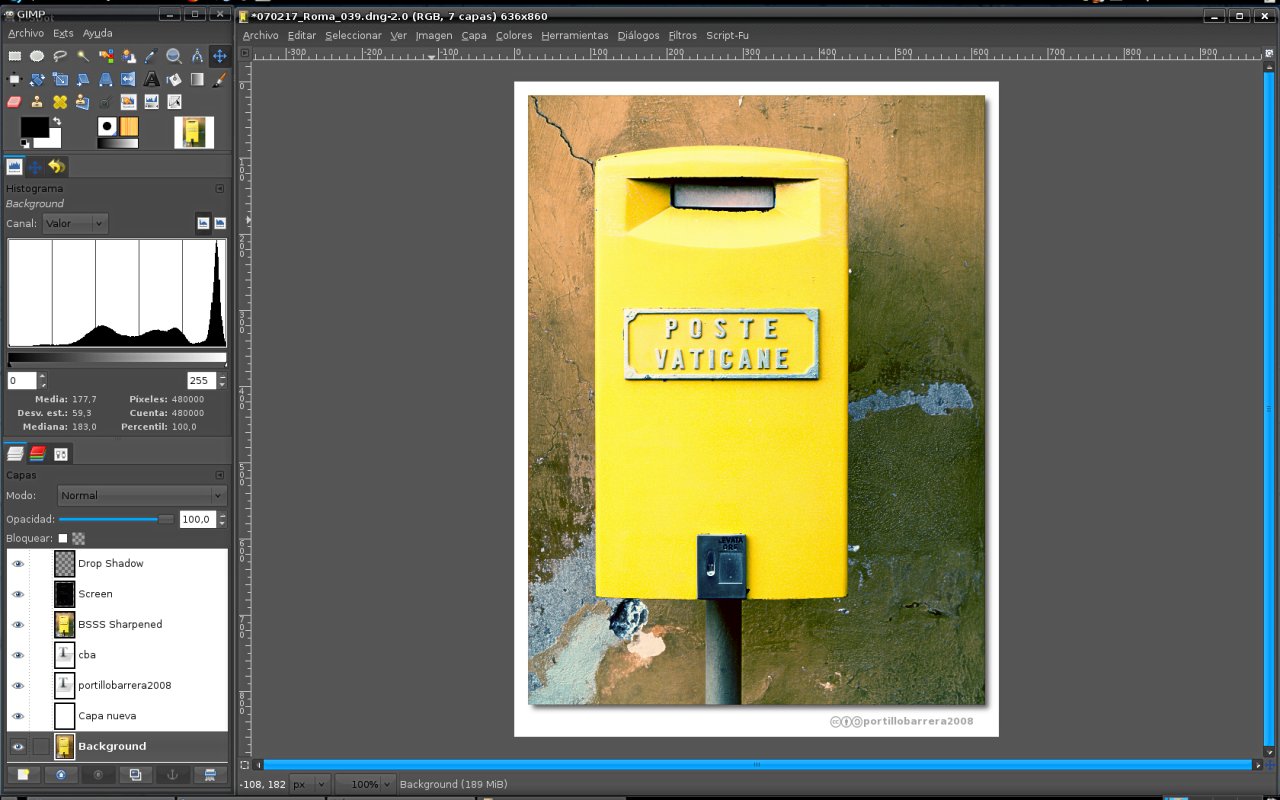Hide the Screen layer
This screenshot has width=1280, height=800.
pos(18,594)
